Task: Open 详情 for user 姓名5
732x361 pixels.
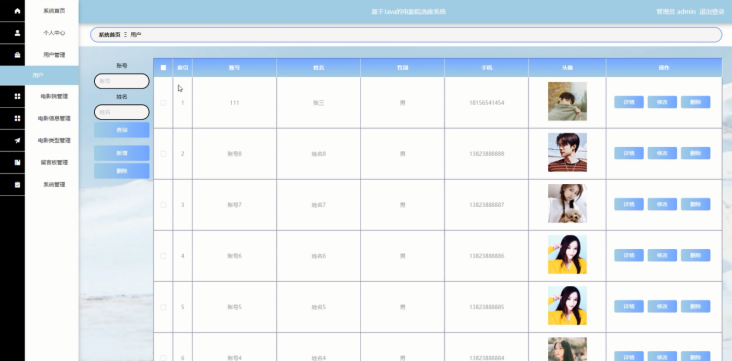Action: click(629, 306)
